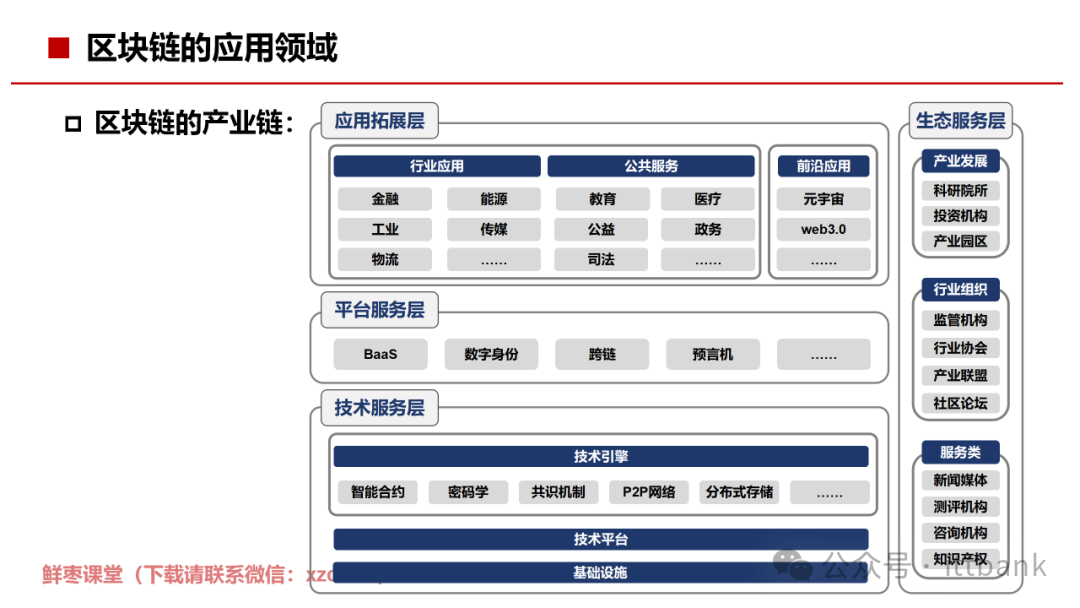Expand the 平台服务层 section label
Viewport: 1080px width, 608px height.
[x=380, y=310]
